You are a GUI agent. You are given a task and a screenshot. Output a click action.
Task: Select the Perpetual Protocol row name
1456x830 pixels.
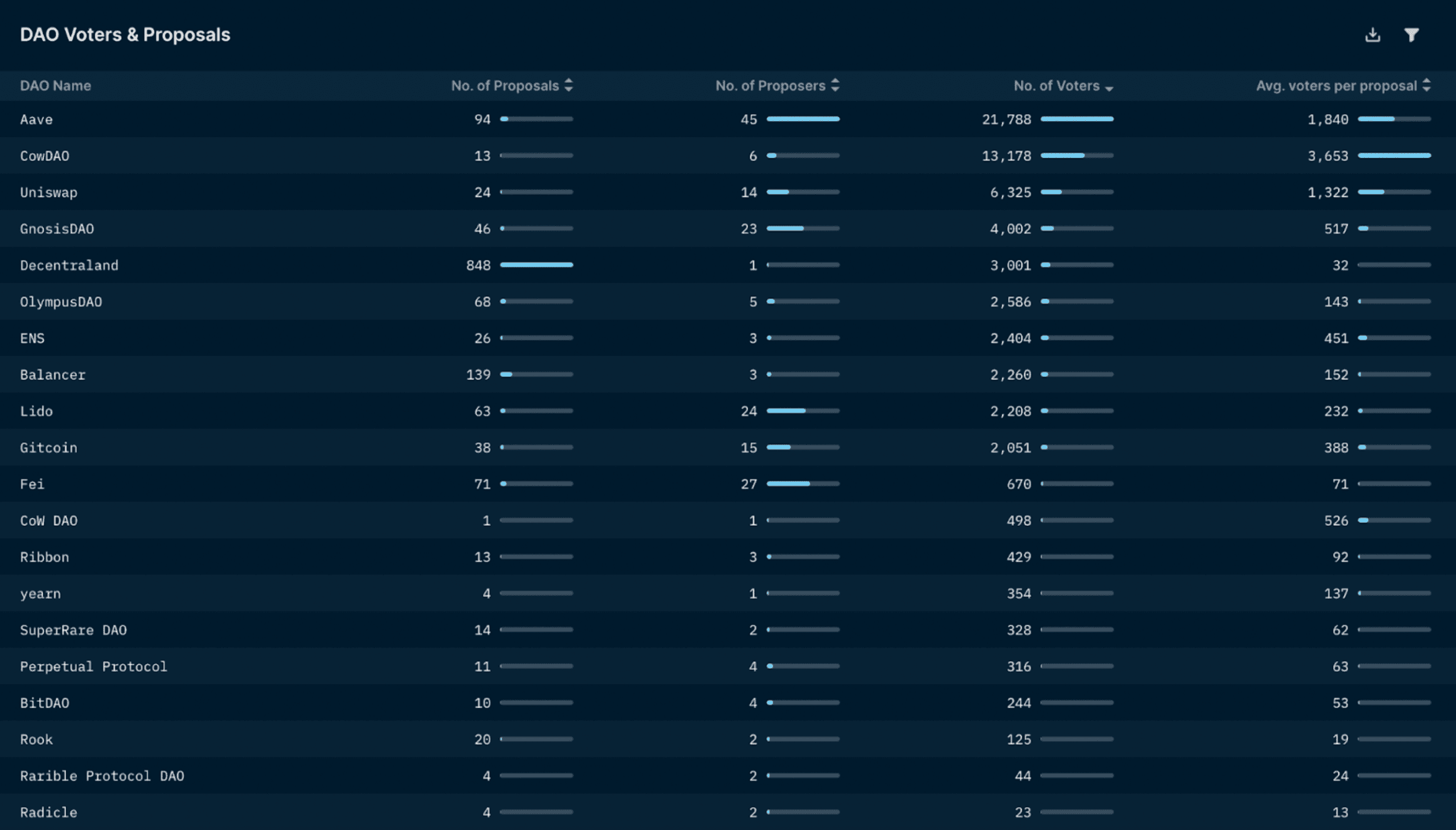(x=94, y=666)
